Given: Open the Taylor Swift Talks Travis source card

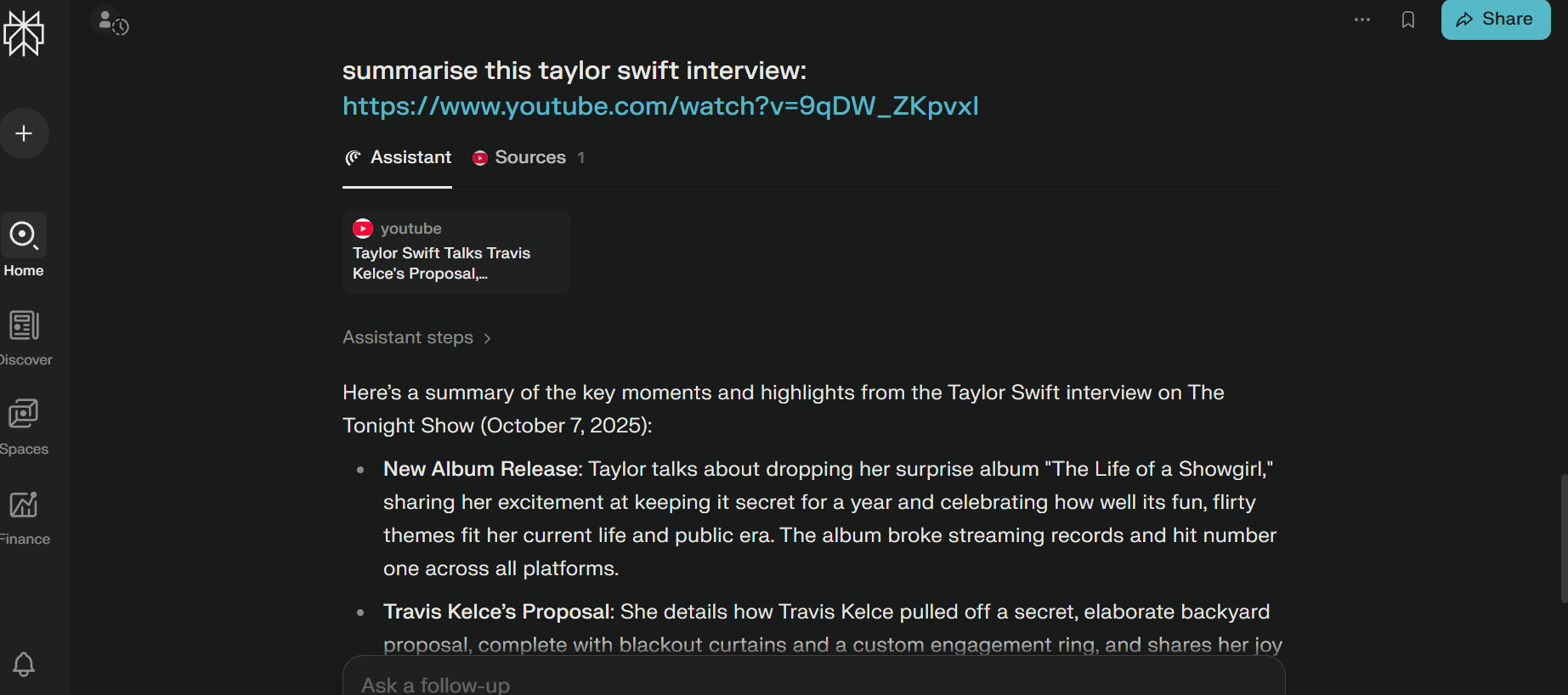Looking at the screenshot, I should coord(456,252).
